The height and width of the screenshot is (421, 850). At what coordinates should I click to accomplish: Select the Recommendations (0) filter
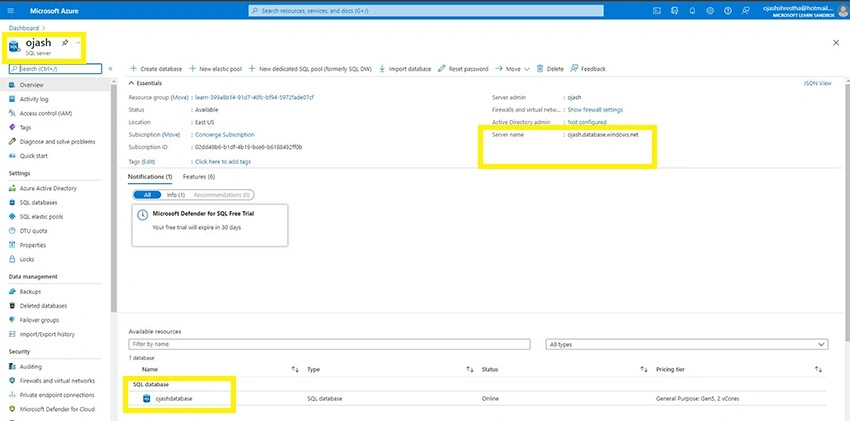[222, 195]
